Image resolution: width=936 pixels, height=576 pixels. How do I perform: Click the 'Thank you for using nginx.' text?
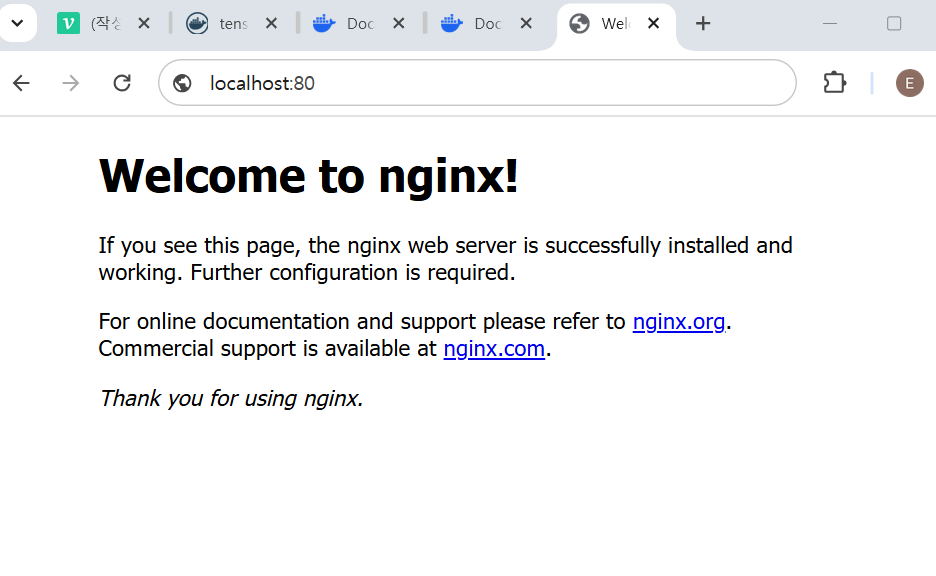tap(231, 398)
